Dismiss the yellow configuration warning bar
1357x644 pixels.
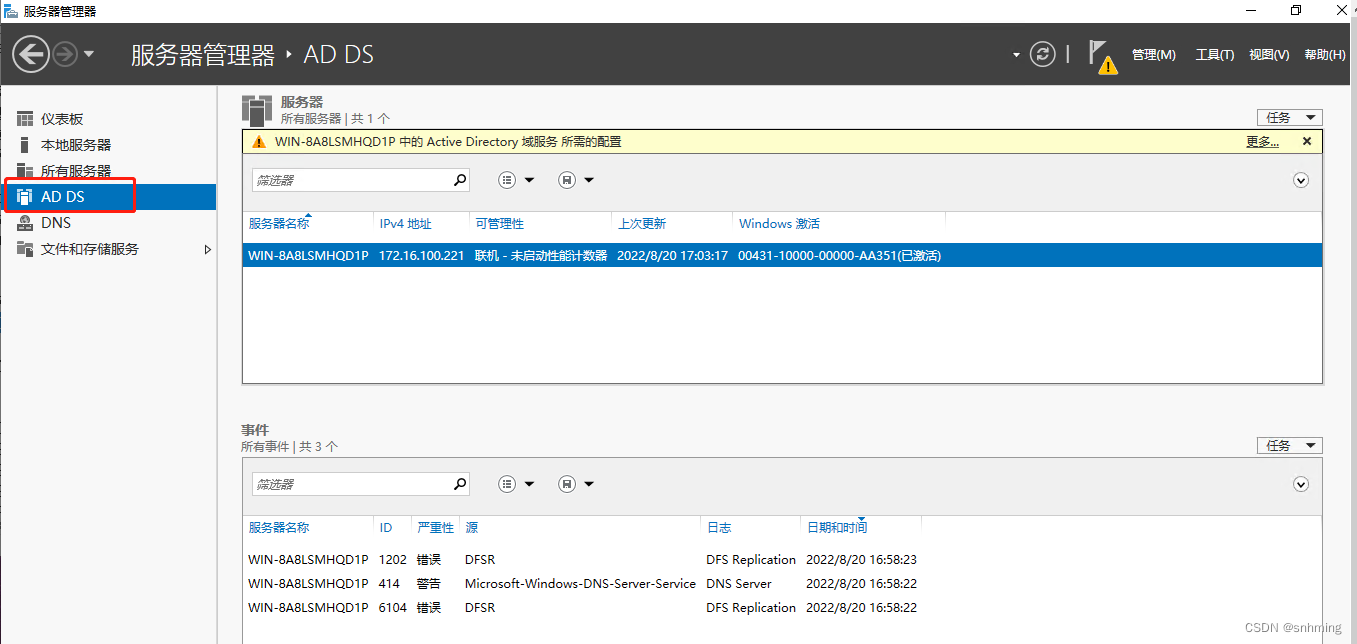1306,142
